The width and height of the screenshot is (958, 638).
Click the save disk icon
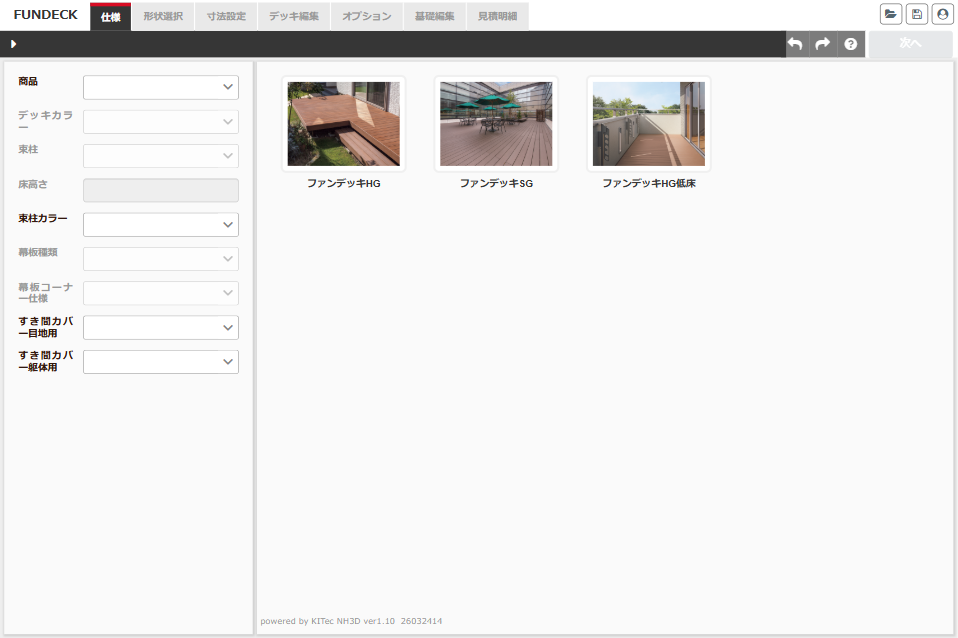[x=916, y=14]
